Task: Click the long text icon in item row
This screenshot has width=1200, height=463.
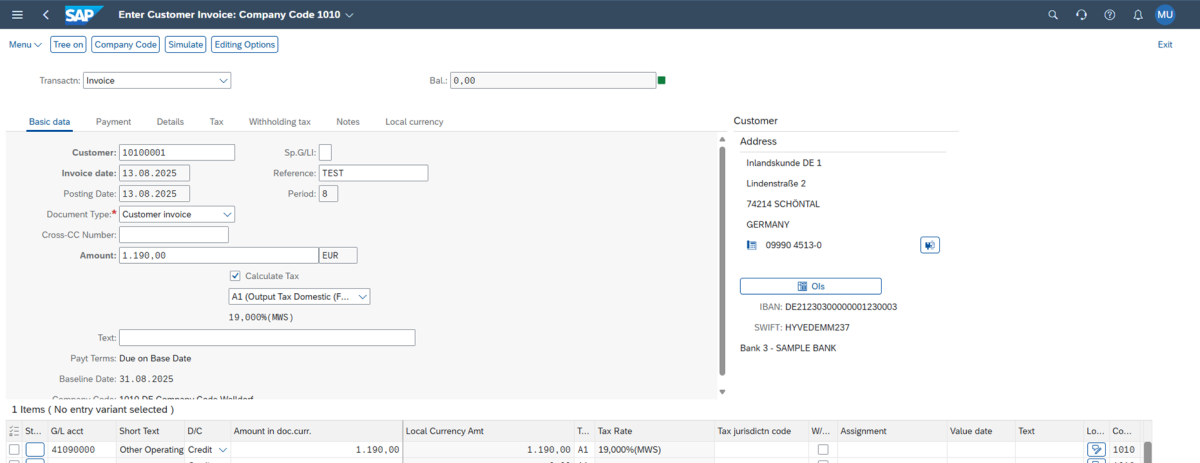Action: click(1096, 450)
